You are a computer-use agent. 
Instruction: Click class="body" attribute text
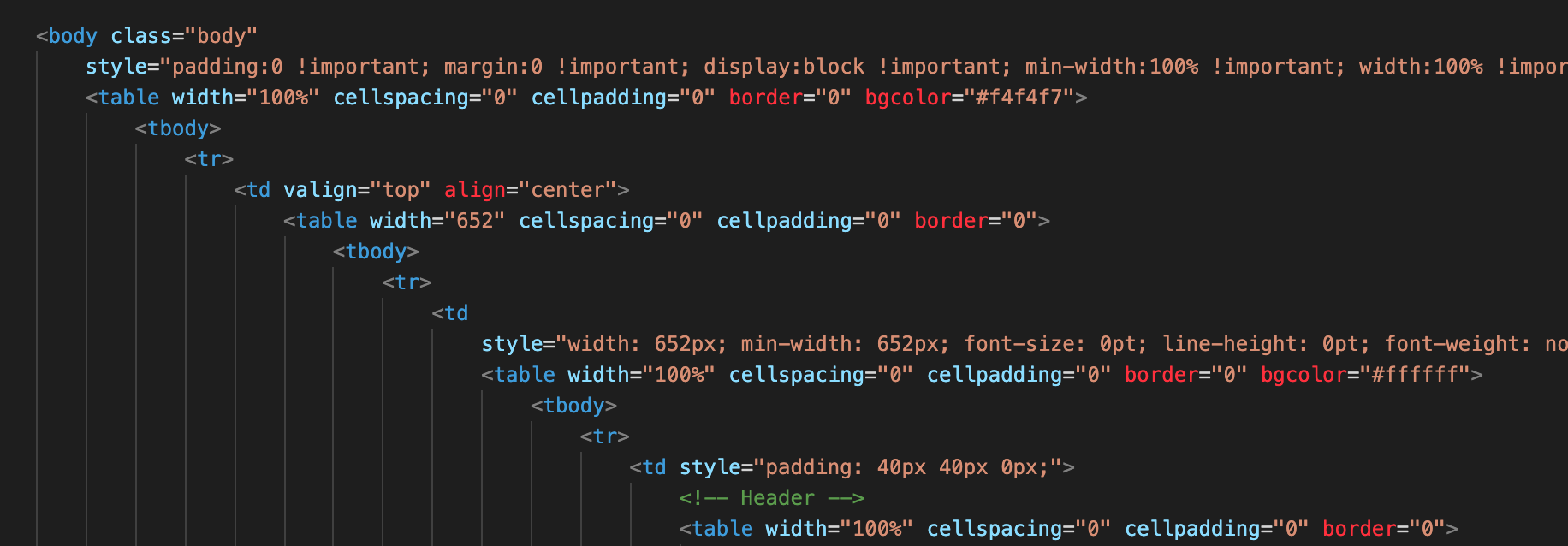pyautogui.click(x=184, y=36)
